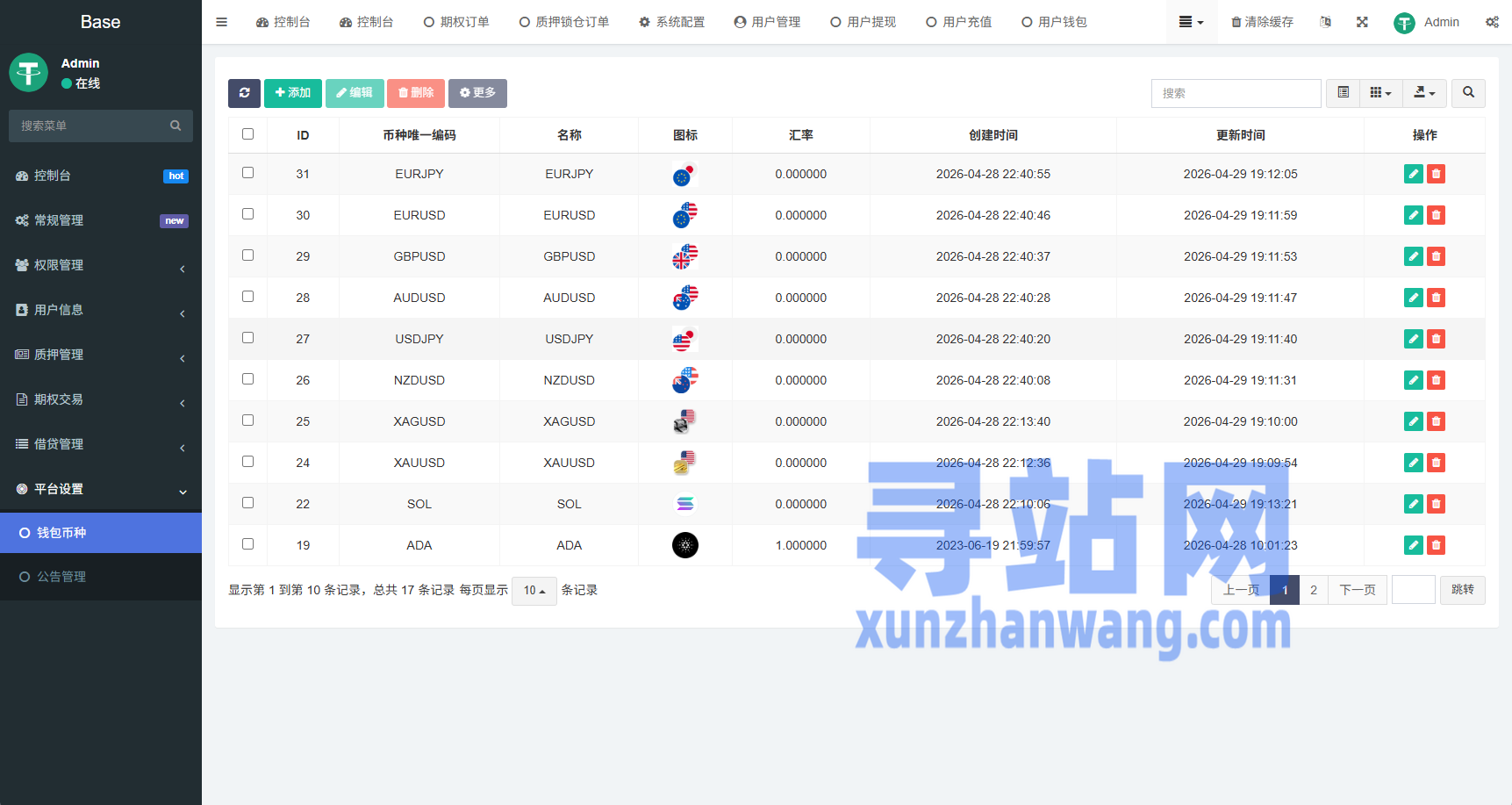Click the Tether logo avatar in sidebar
The width and height of the screenshot is (1512, 805).
[28, 73]
